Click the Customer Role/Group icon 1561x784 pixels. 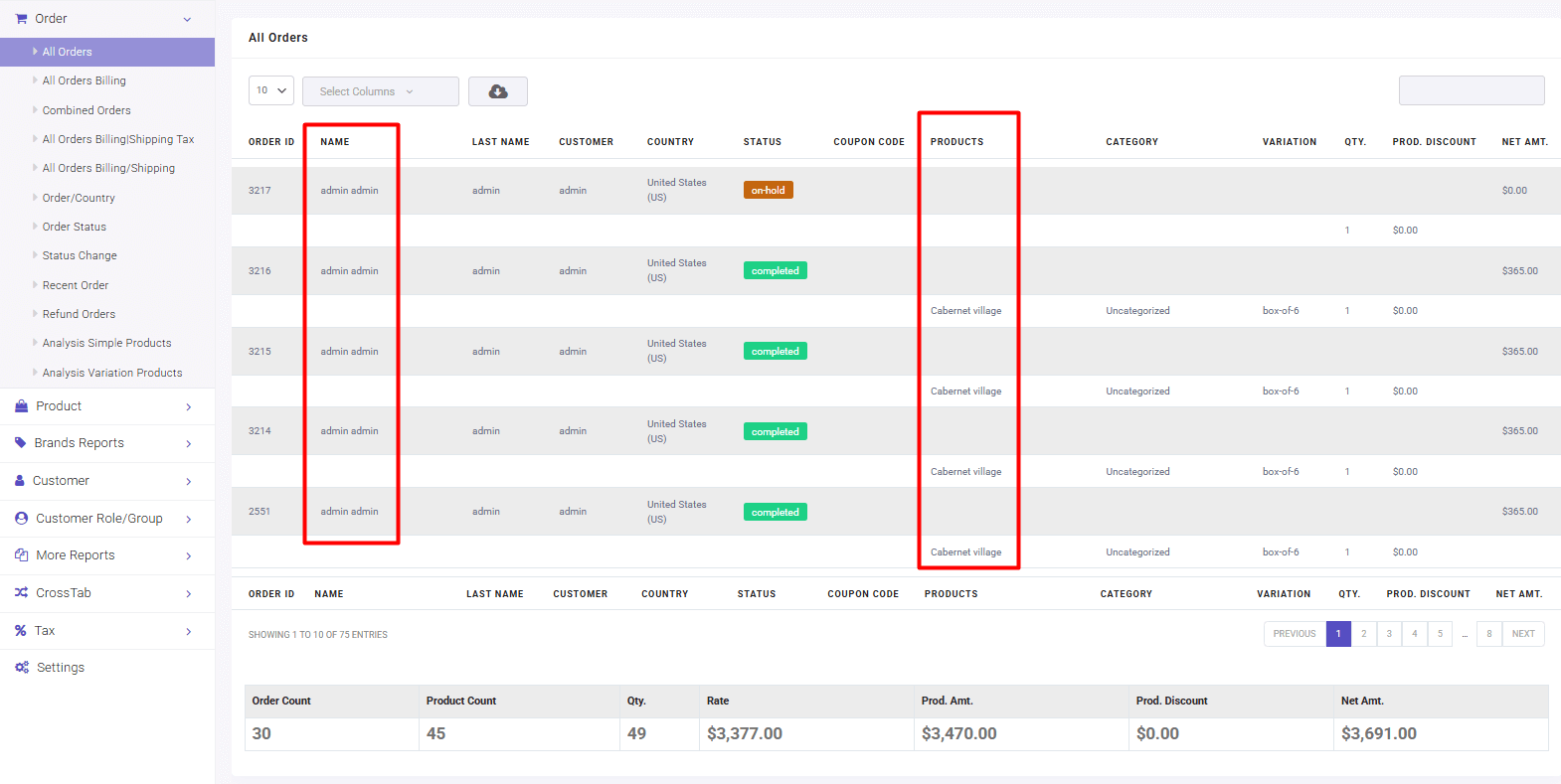(x=21, y=519)
